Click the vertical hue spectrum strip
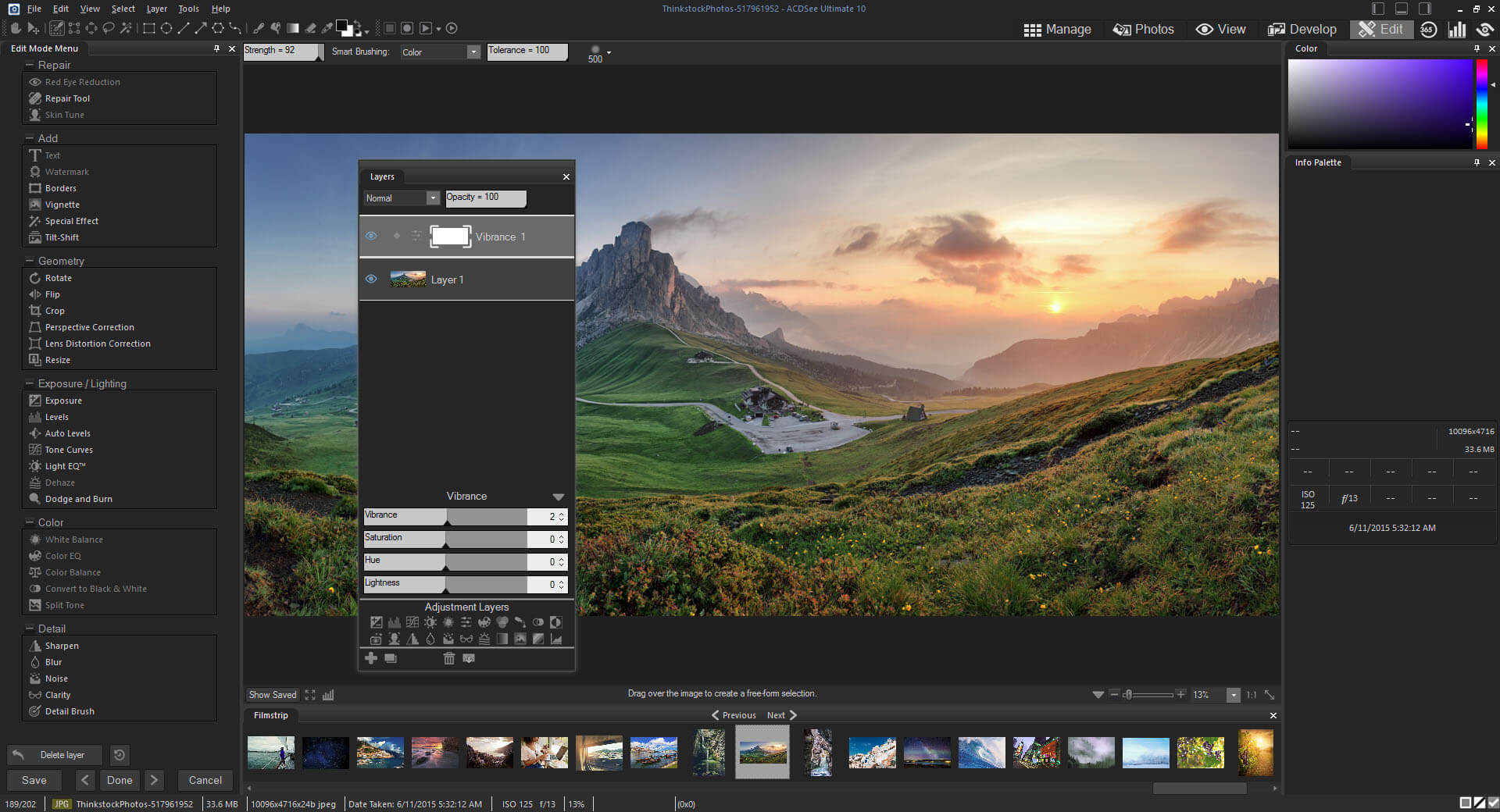1500x812 pixels. click(x=1481, y=103)
